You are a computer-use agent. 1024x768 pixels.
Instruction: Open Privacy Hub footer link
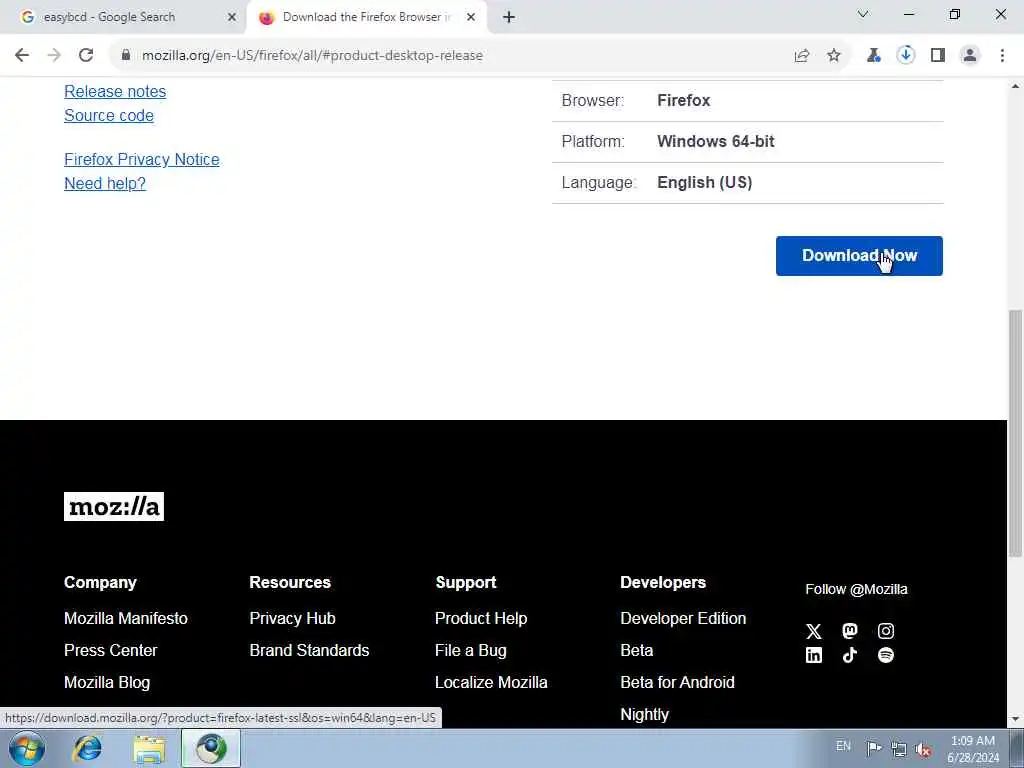[x=292, y=618]
